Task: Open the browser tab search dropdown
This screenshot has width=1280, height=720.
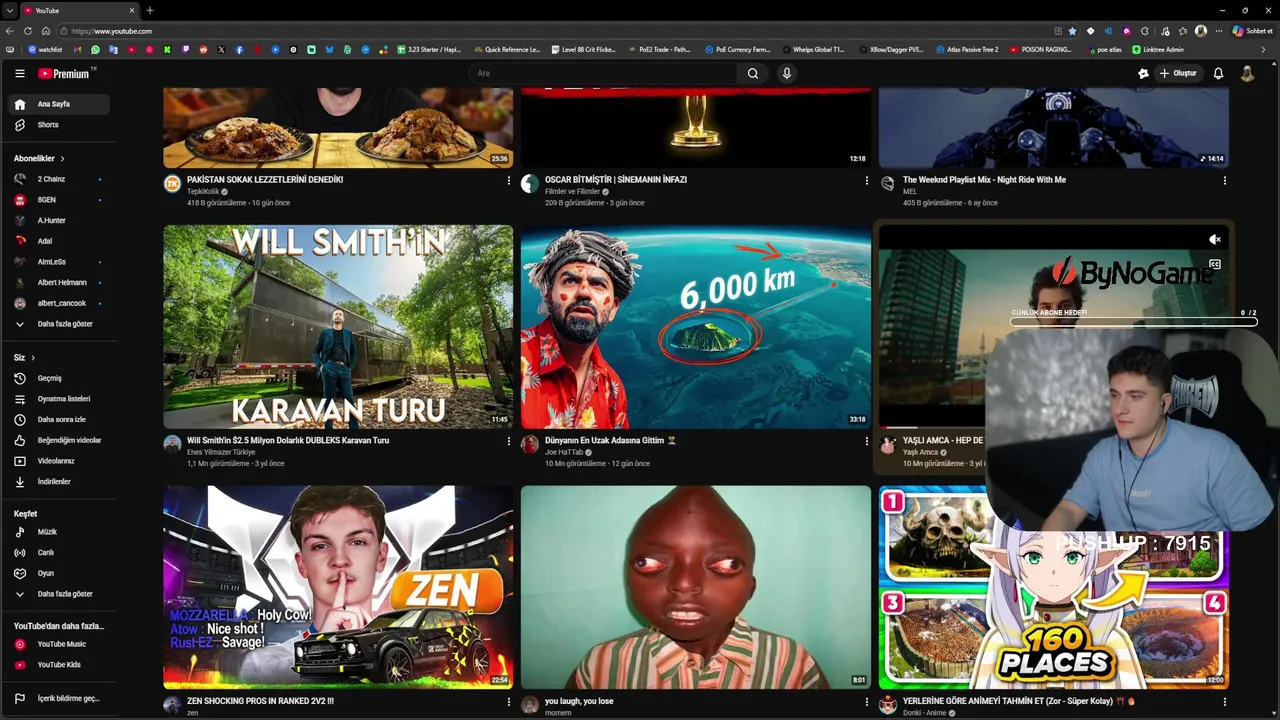Action: point(9,10)
